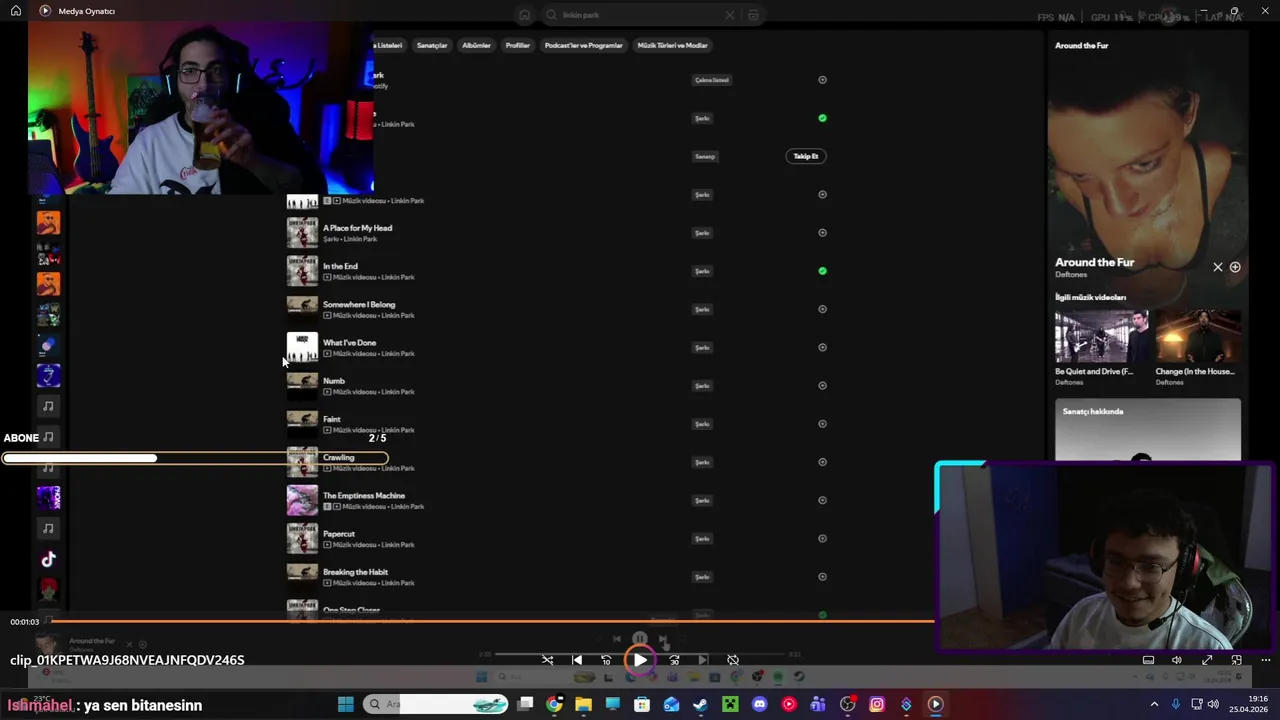Add Somewhere I Belong to library
The image size is (1280, 720).
[x=823, y=309]
